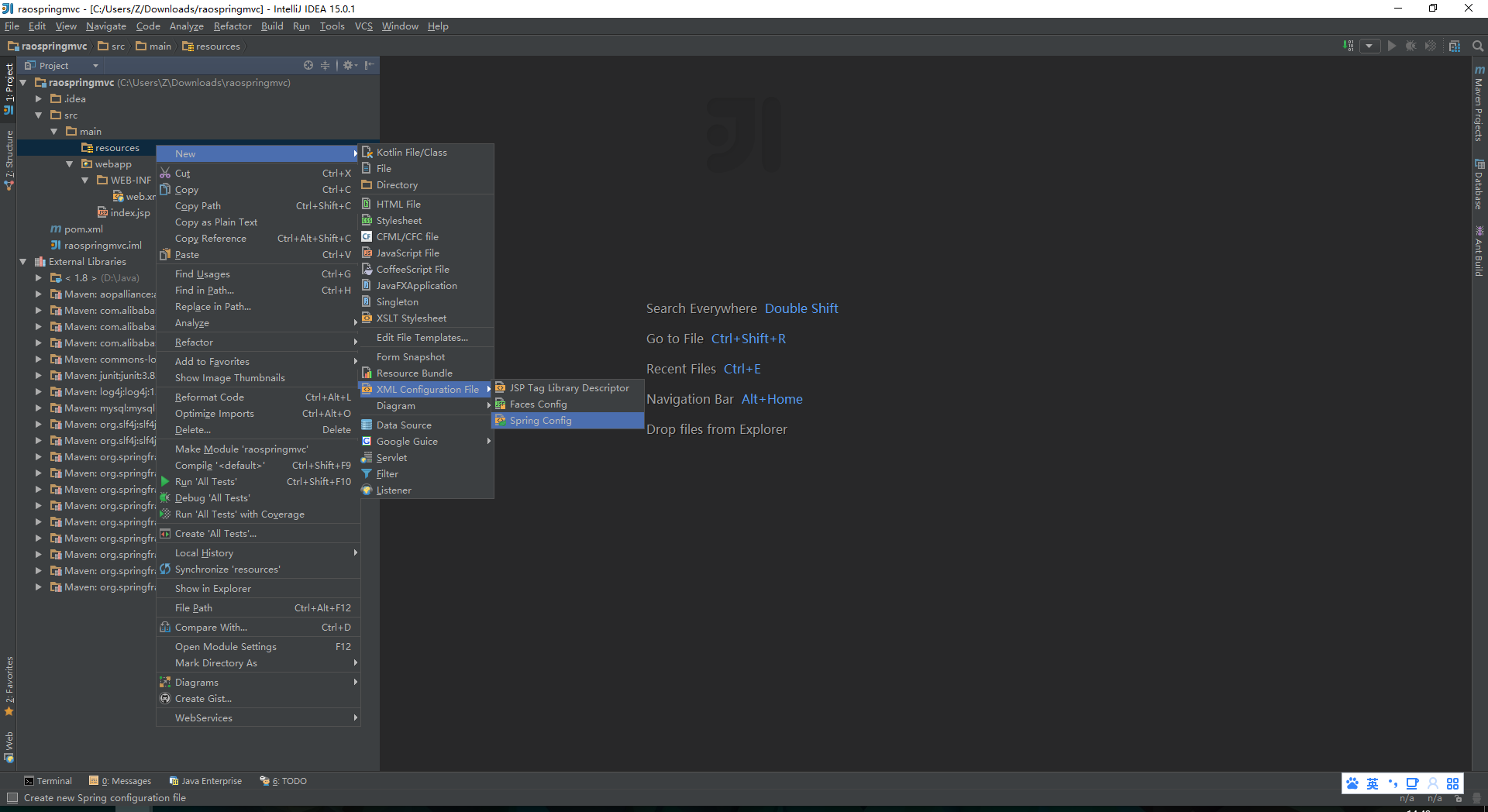Open run configuration dropdown in toolbar

[x=1369, y=46]
